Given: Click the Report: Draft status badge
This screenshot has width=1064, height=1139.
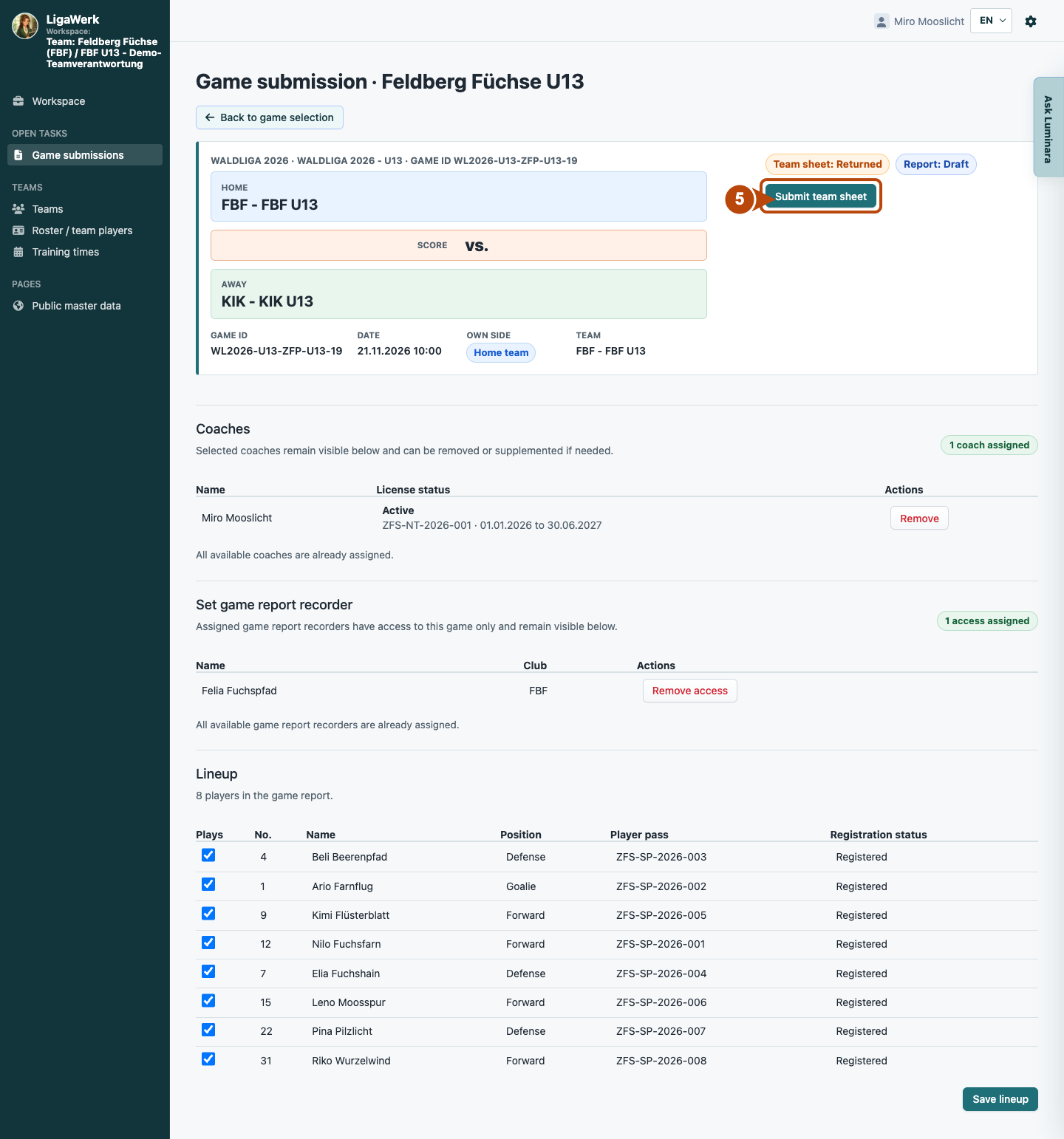Looking at the screenshot, I should [936, 164].
